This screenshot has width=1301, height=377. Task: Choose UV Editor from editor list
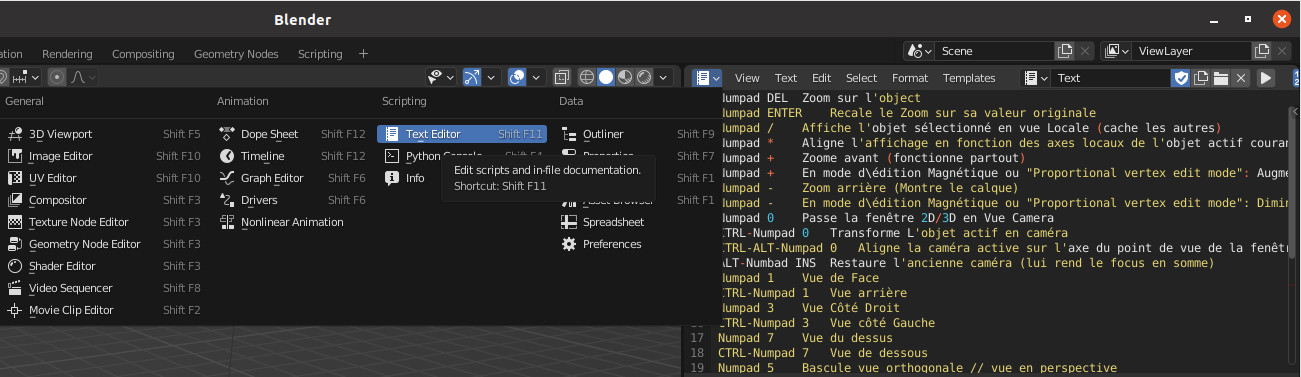[104, 178]
